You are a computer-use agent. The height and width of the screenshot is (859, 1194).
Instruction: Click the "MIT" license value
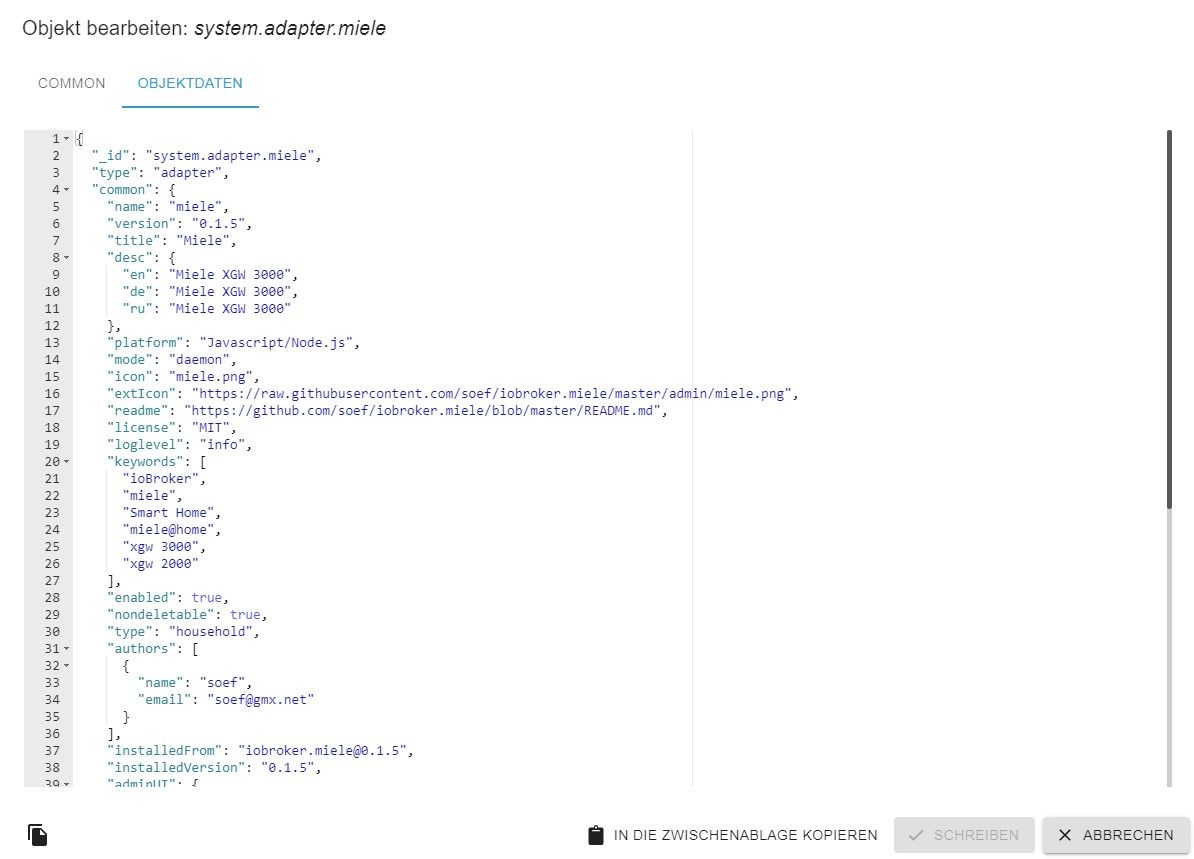pos(210,427)
